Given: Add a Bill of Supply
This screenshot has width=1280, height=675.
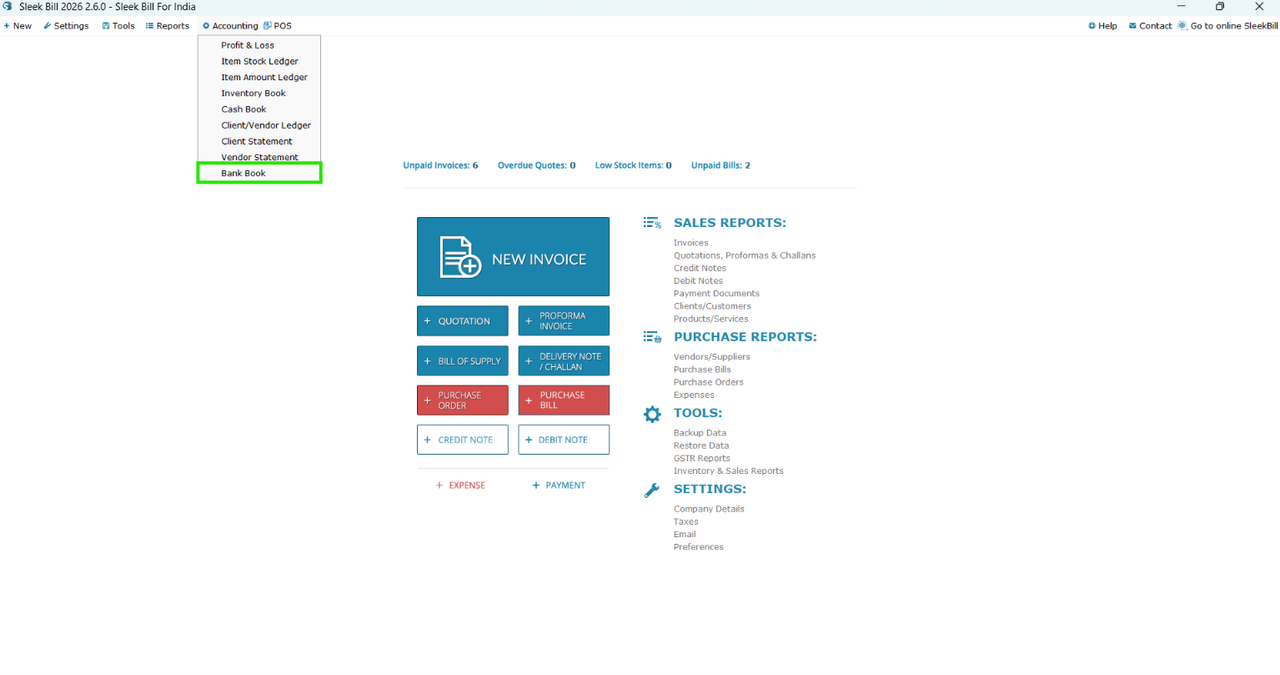Looking at the screenshot, I should [462, 361].
